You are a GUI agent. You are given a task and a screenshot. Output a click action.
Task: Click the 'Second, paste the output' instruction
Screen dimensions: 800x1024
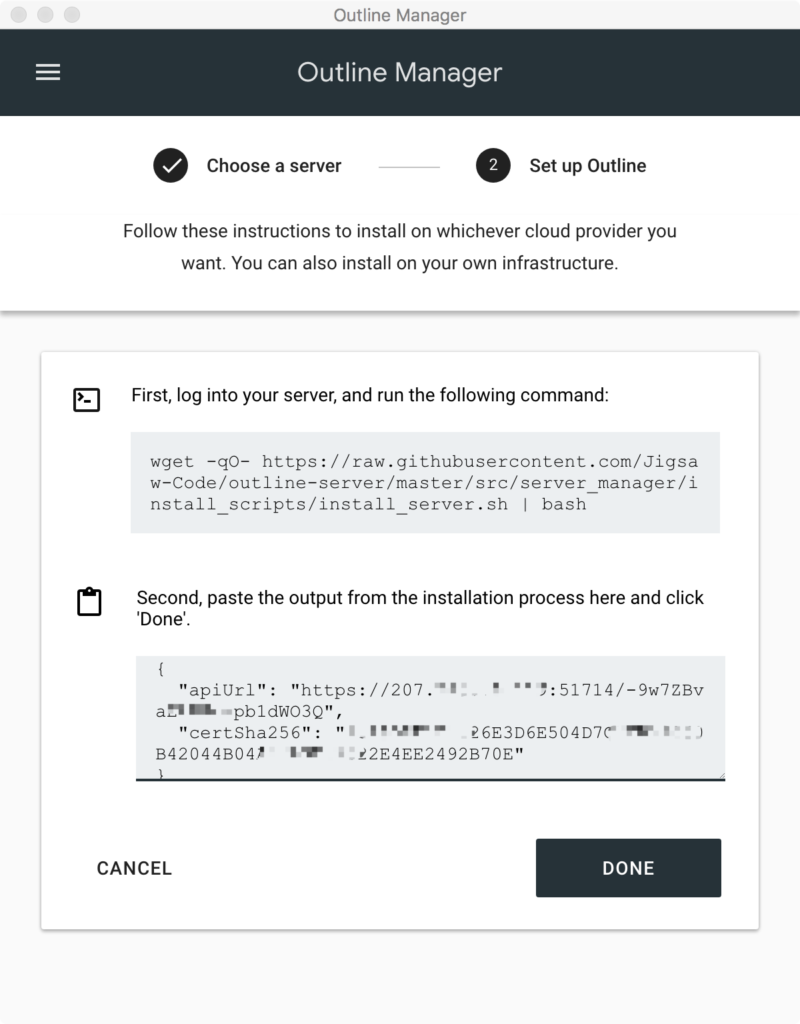[x=420, y=608]
